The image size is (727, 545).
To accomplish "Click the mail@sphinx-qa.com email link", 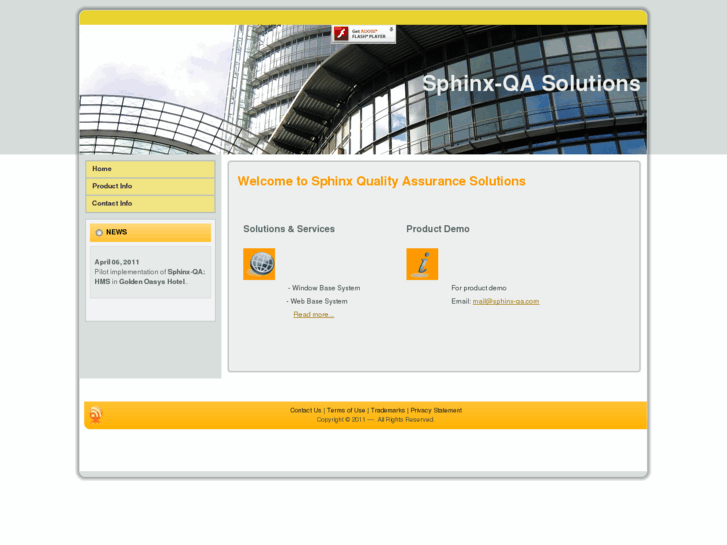I will (x=506, y=301).
